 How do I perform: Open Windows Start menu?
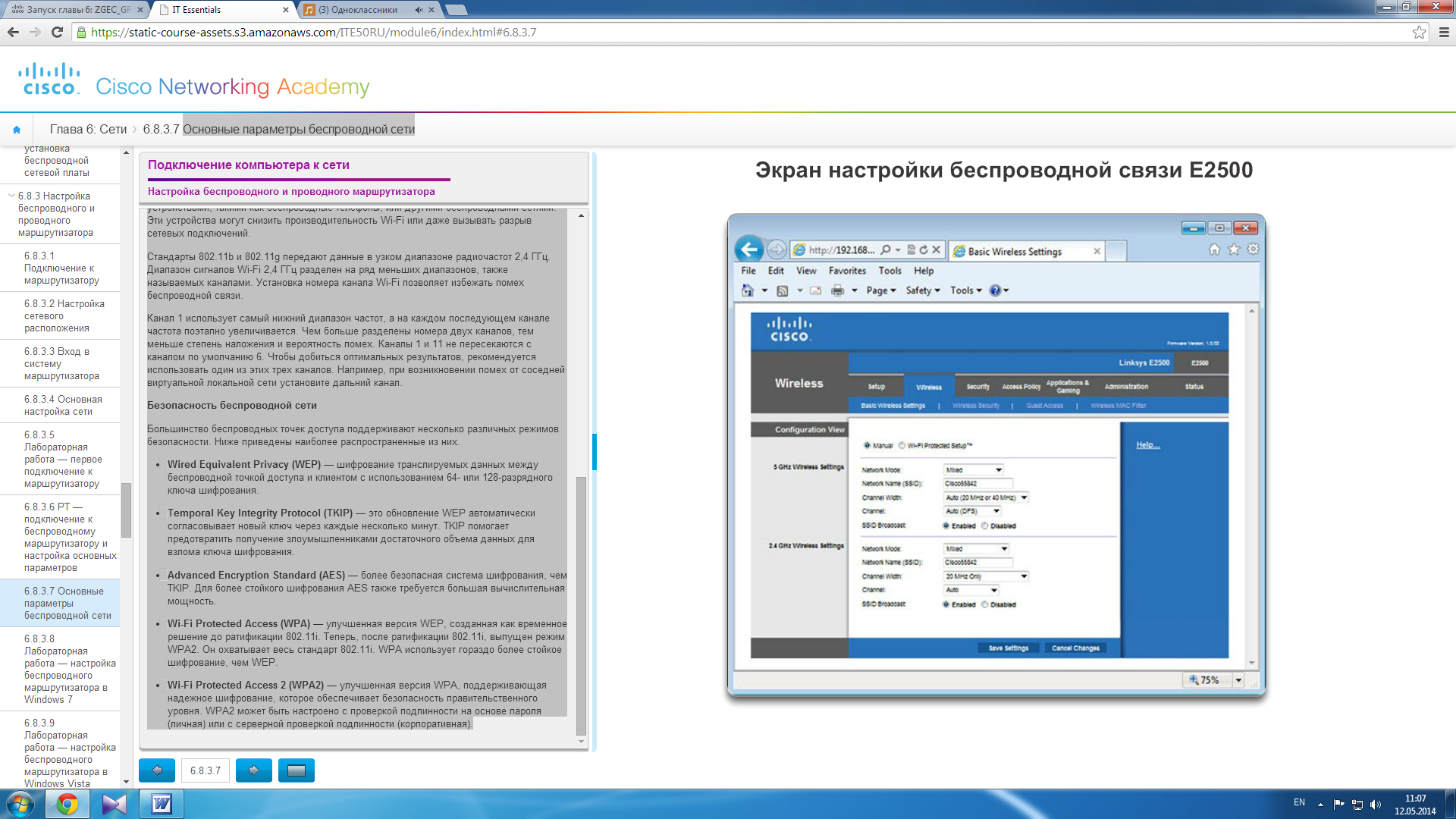[20, 804]
